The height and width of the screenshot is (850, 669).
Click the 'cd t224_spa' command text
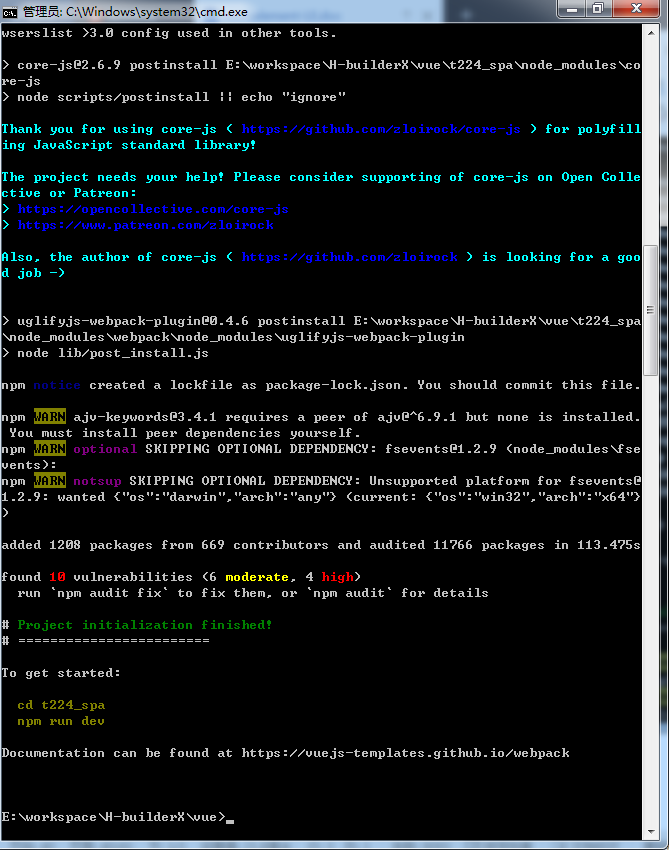click(x=61, y=705)
